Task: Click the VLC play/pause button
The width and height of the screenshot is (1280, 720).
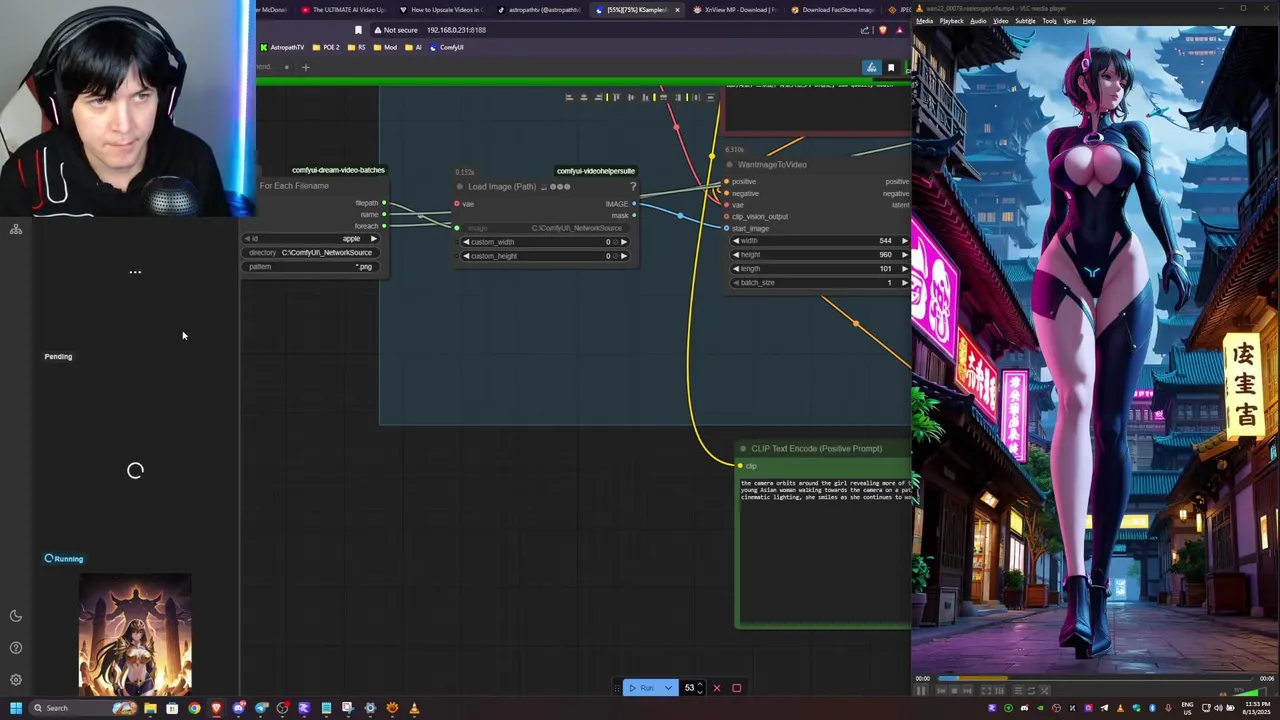Action: 921,690
